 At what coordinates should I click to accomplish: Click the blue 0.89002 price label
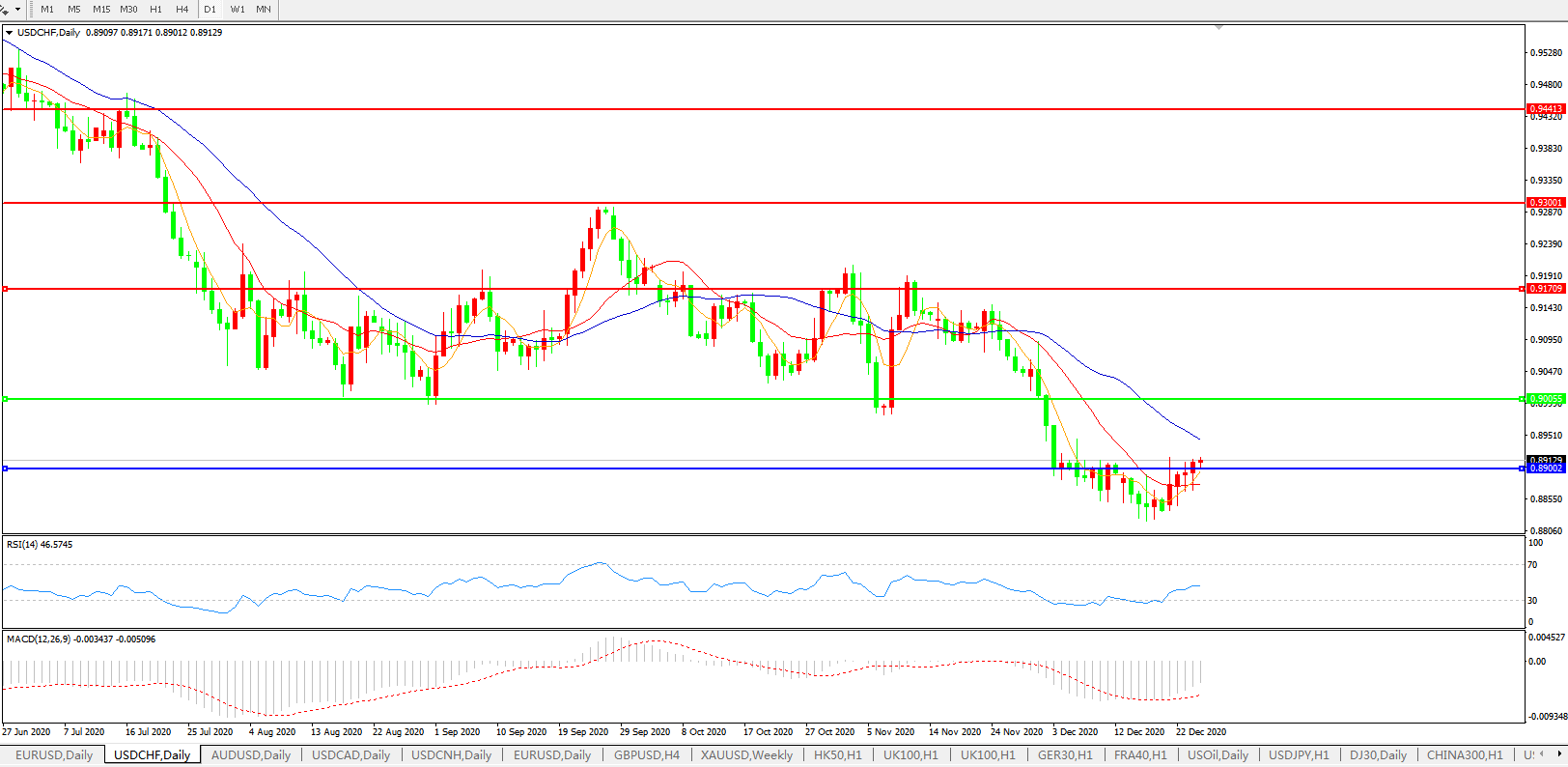[x=1546, y=469]
